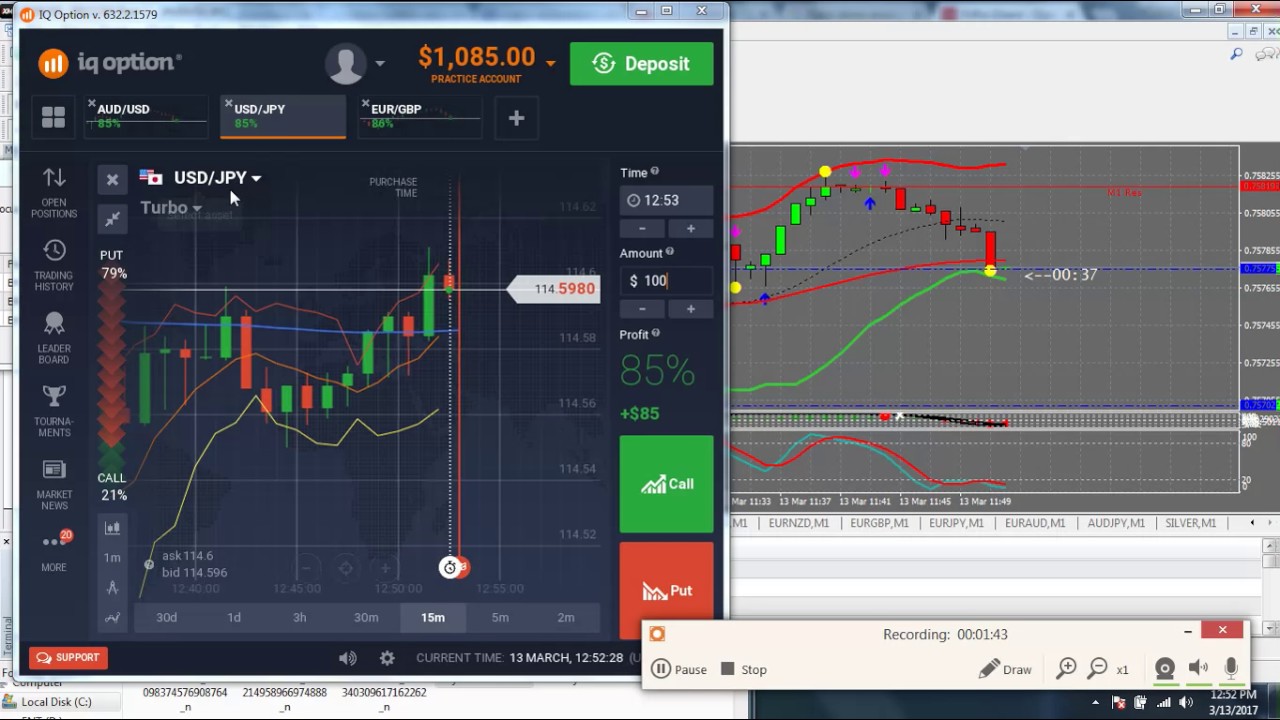This screenshot has height=720, width=1280.
Task: Expand the practice account balance dropdown
Action: pos(550,62)
